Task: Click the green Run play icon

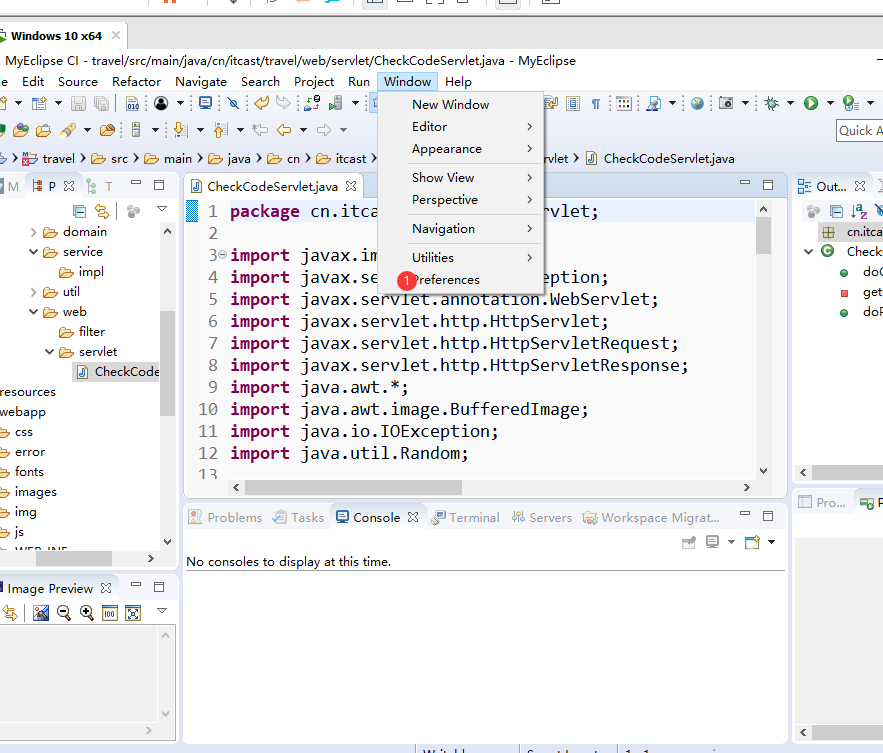Action: coord(811,103)
